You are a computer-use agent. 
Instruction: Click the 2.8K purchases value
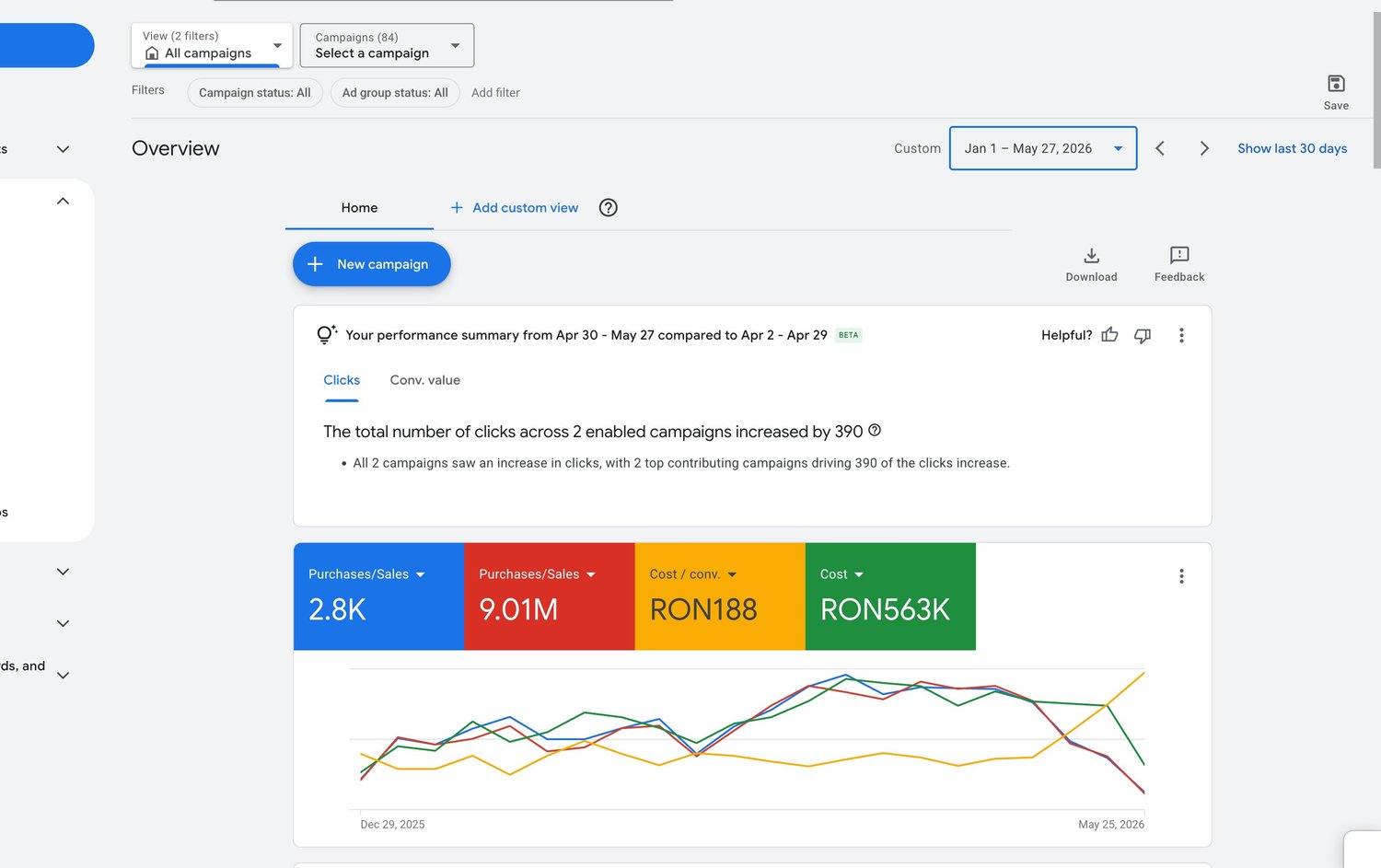[337, 609]
